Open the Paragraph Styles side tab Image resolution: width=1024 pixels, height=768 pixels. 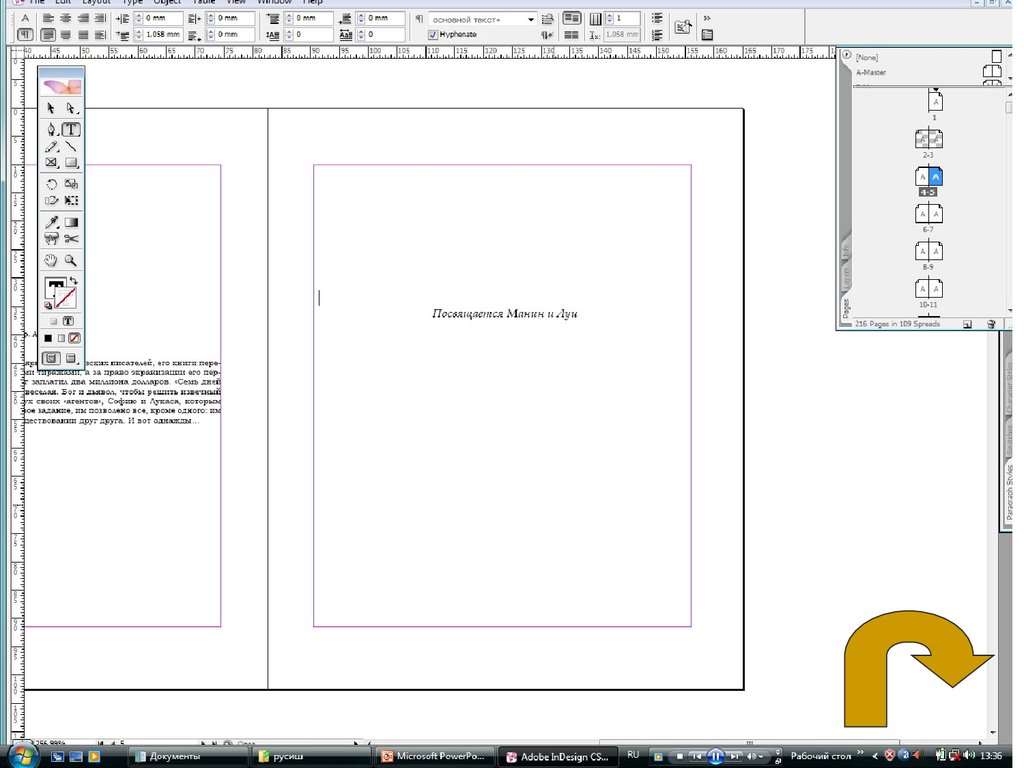[1010, 494]
